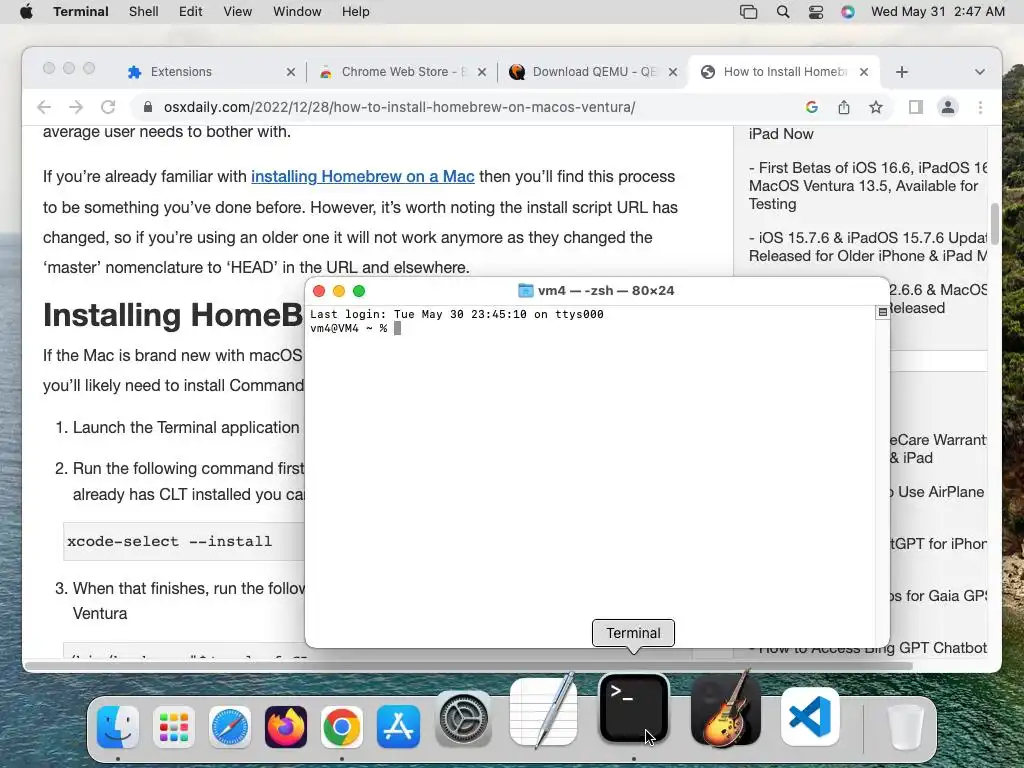The height and width of the screenshot is (768, 1024).
Task: Close the Extensions tab
Action: click(x=291, y=72)
